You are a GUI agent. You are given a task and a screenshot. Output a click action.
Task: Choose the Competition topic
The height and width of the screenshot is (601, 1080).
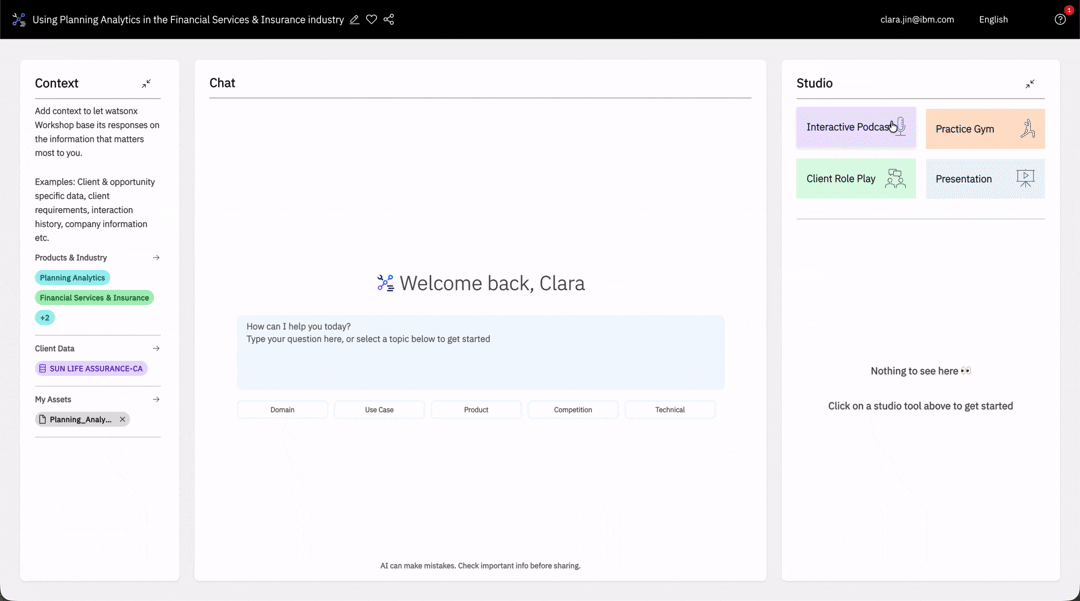[x=573, y=410]
